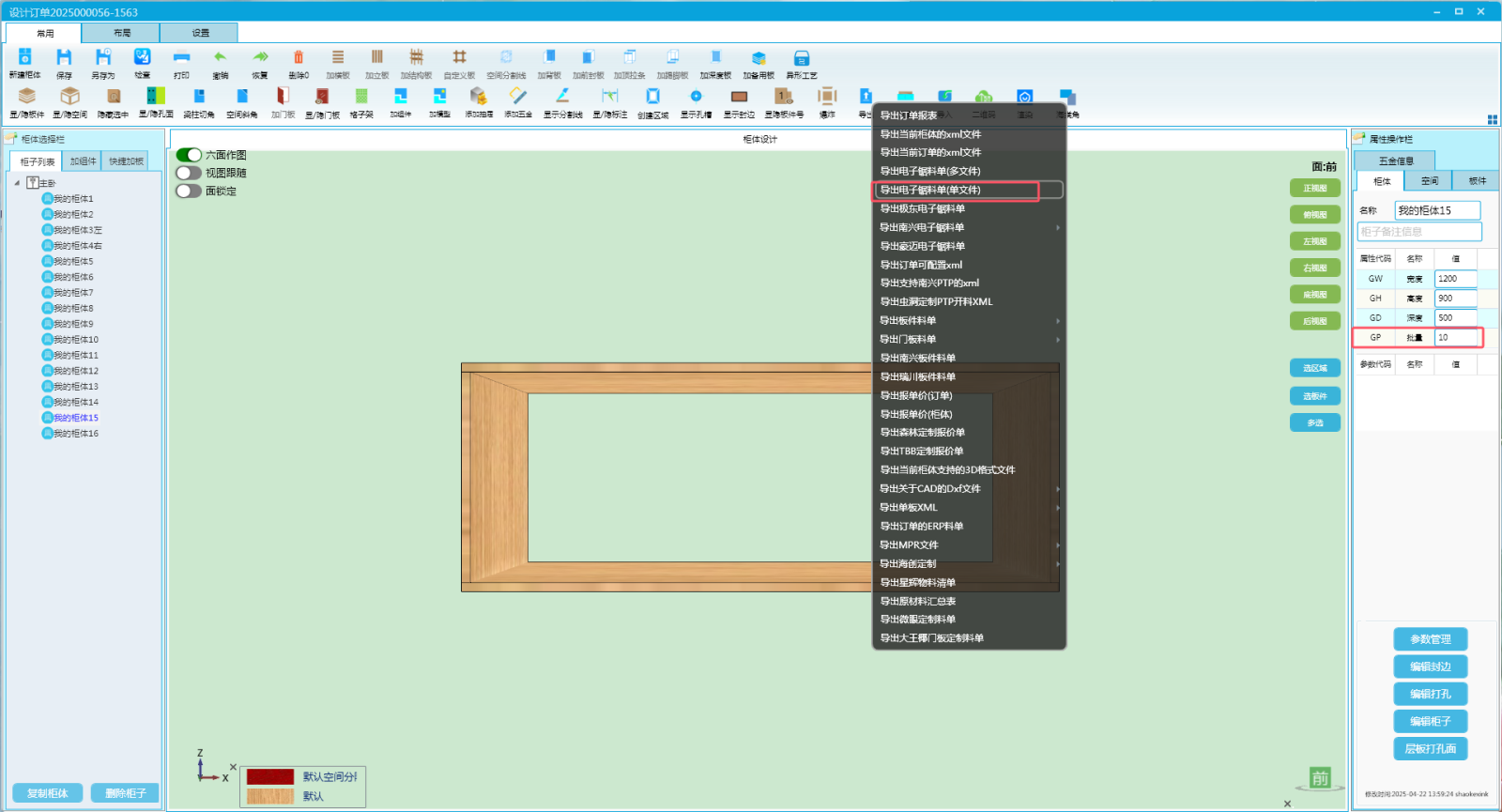Open the 加组件 tab in cabinet panel
The height and width of the screenshot is (812, 1502).
coord(83,161)
